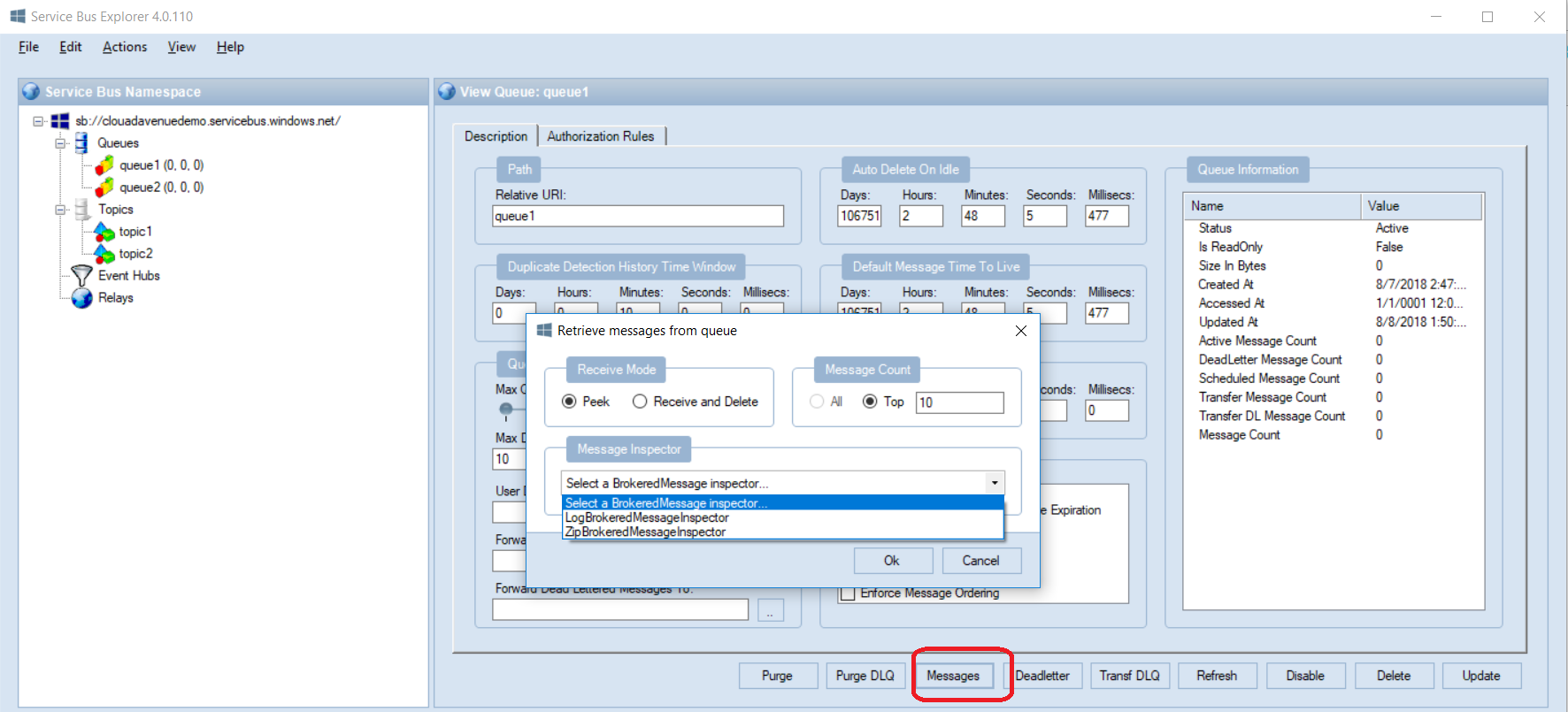This screenshot has width=1568, height=712.
Task: Click the Topics folder icon
Action: tap(82, 210)
